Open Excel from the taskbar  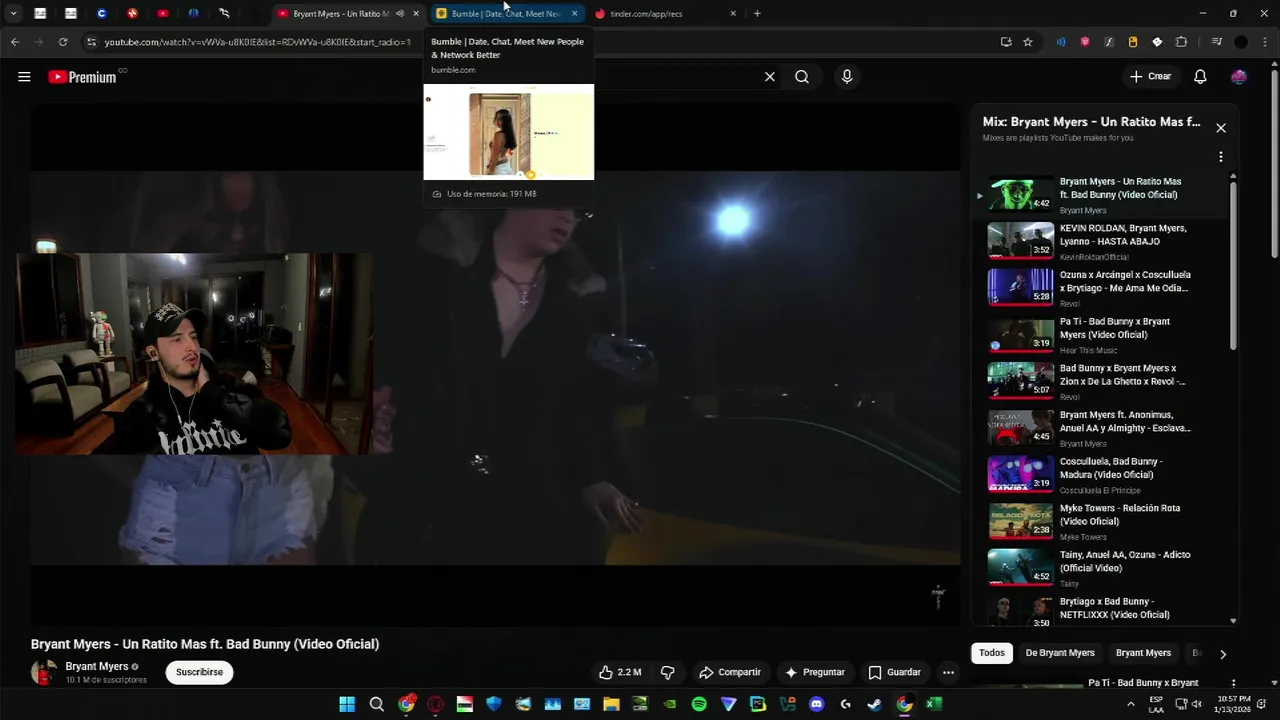[x=933, y=704]
